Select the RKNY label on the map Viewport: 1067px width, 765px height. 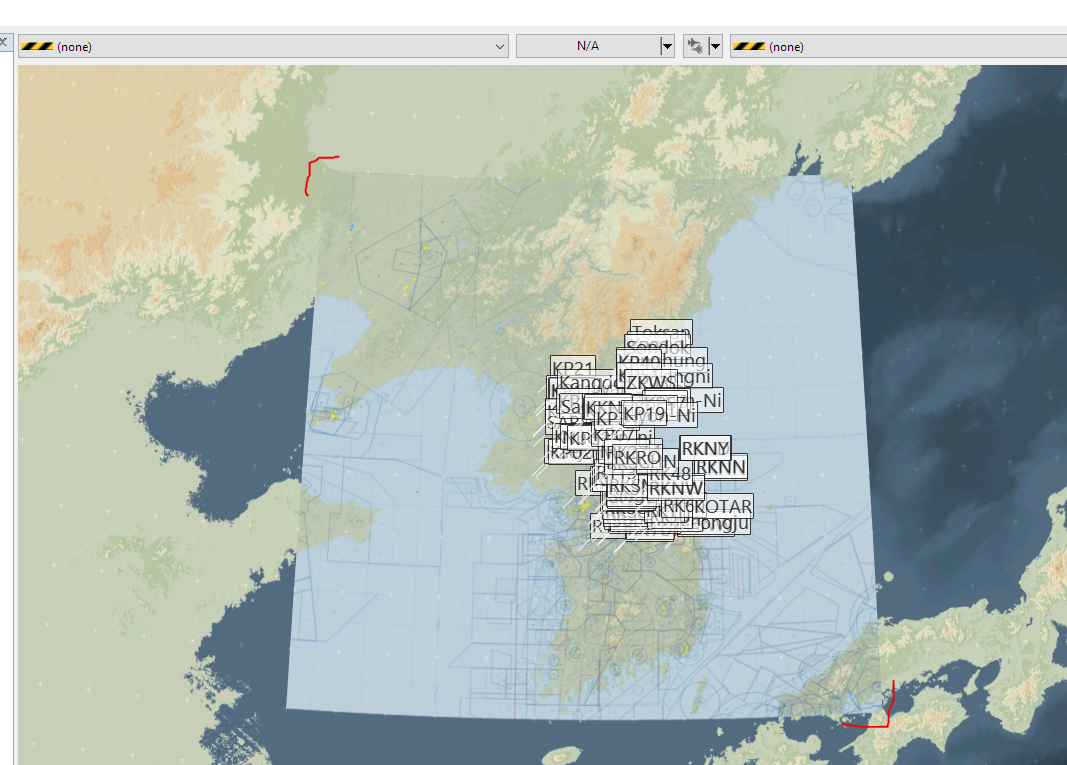pyautogui.click(x=705, y=449)
